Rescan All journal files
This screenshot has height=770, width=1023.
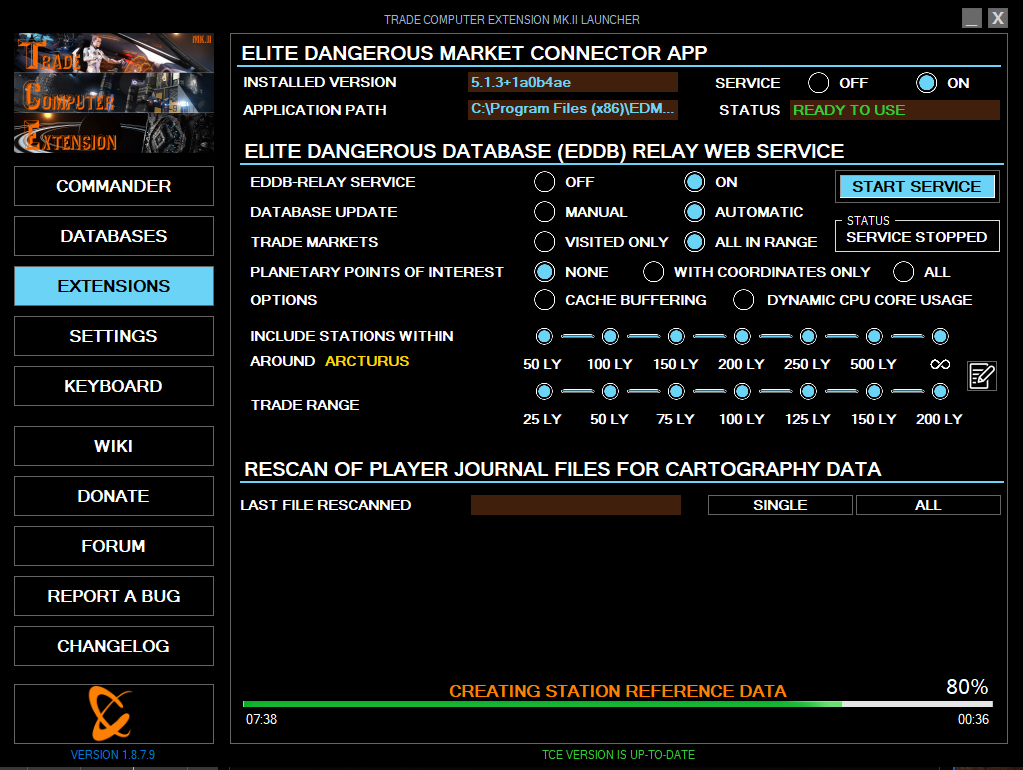point(928,505)
